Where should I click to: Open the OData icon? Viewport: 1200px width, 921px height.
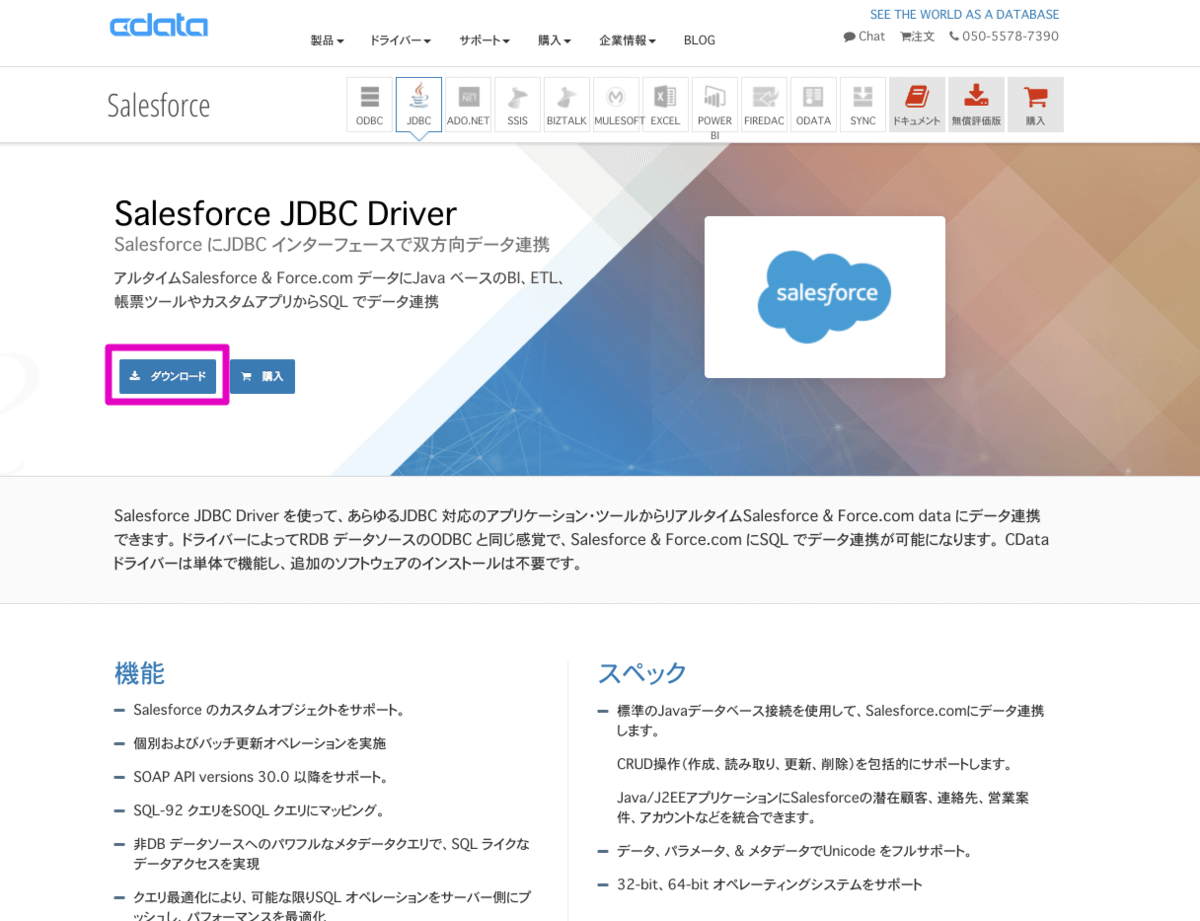click(813, 105)
